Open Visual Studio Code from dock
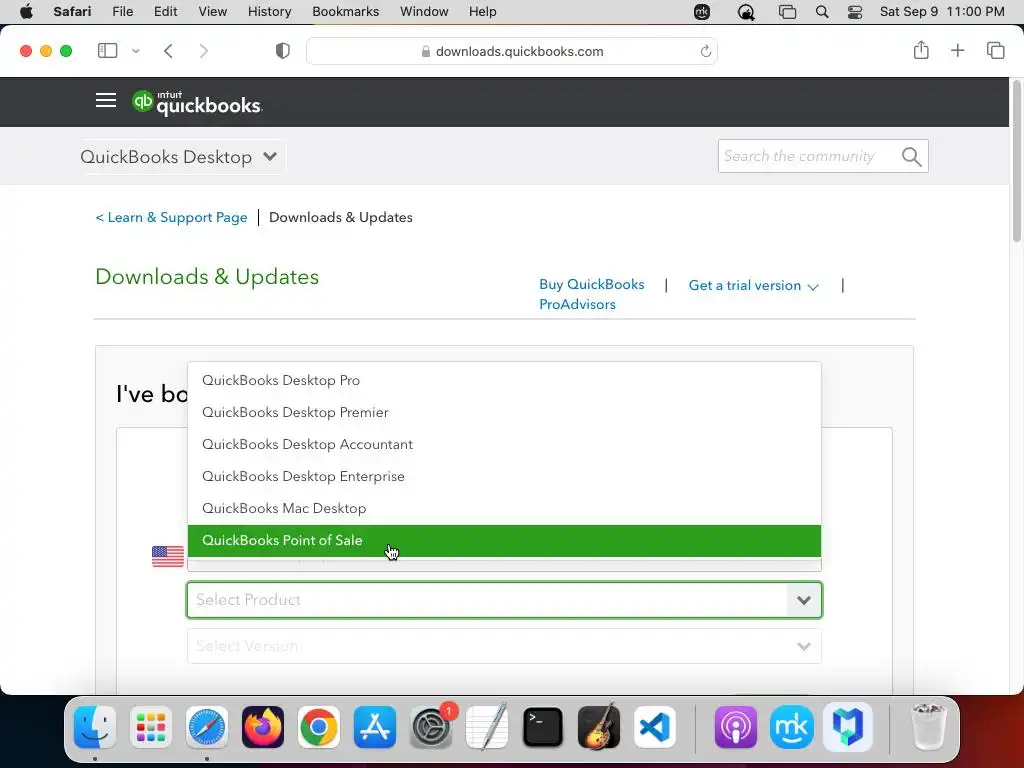Image resolution: width=1024 pixels, height=768 pixels. [x=655, y=727]
